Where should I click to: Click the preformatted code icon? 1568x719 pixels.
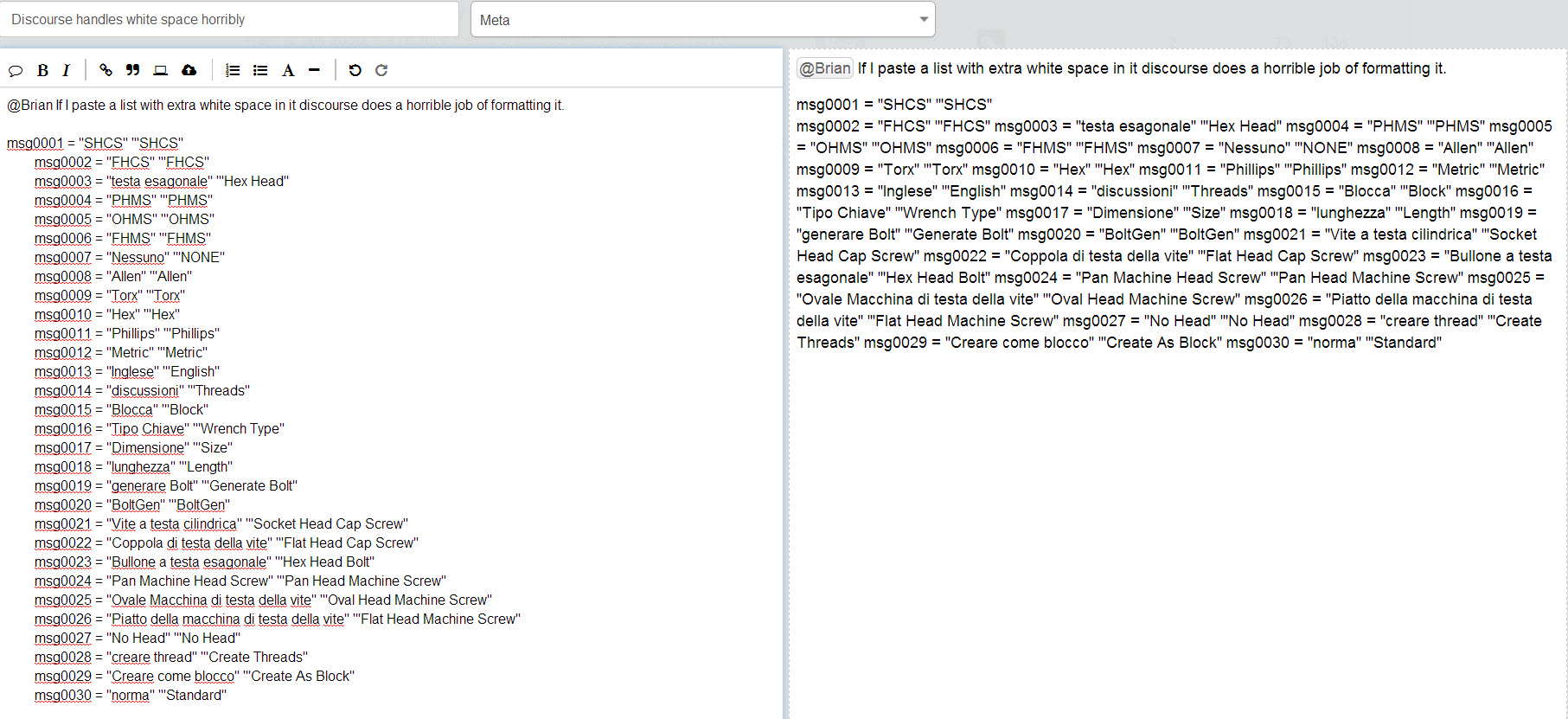click(160, 70)
